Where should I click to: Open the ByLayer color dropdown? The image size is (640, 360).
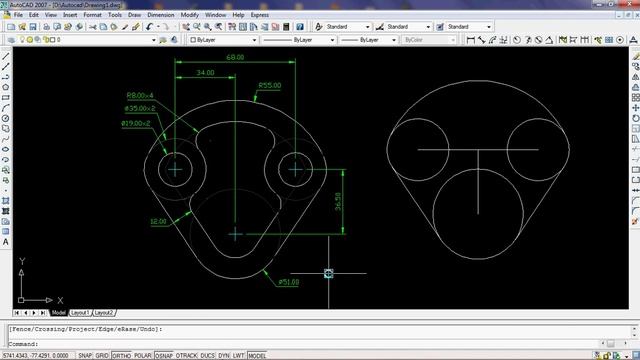[x=254, y=40]
